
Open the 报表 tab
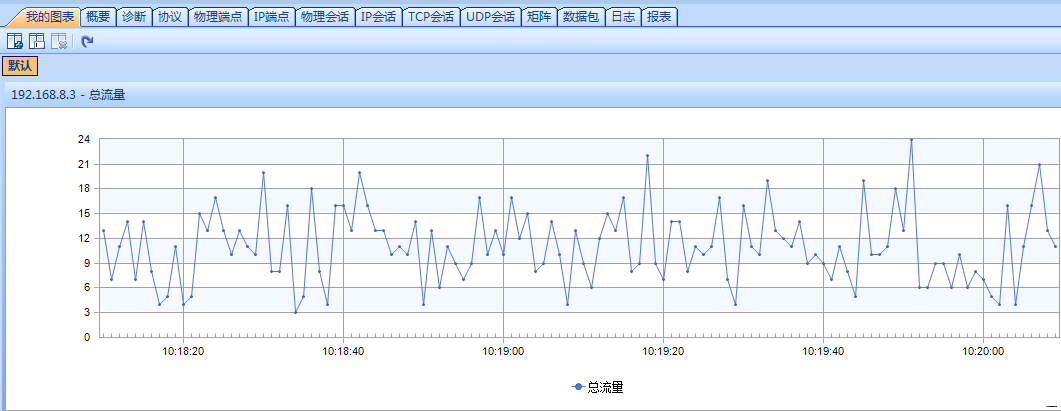[x=659, y=16]
